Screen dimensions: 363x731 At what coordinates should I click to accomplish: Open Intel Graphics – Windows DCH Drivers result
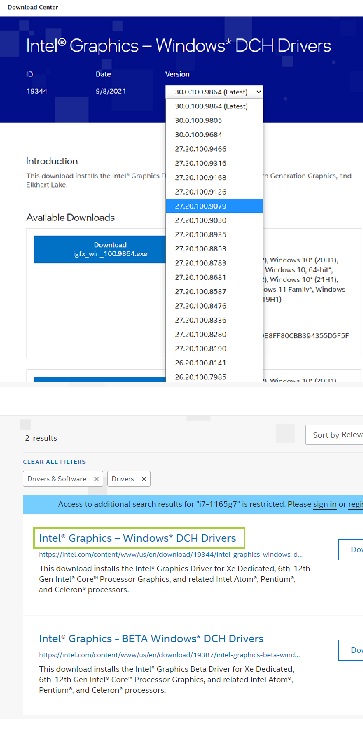coord(137,538)
